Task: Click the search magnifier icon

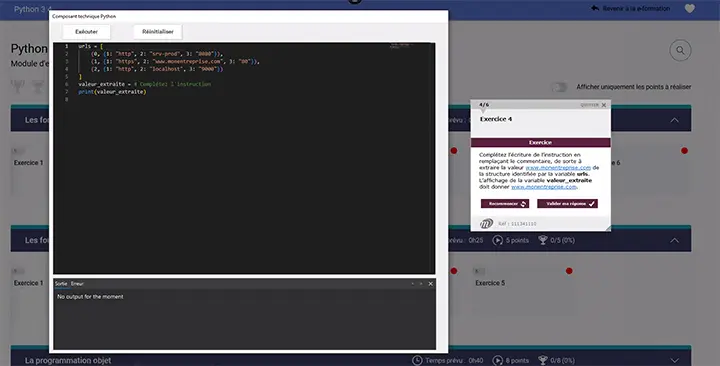Action: coord(680,51)
